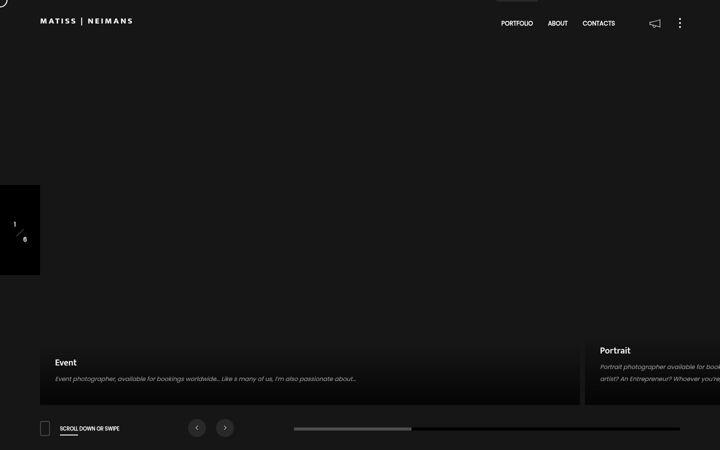Click the Event photographer description text

205,379
